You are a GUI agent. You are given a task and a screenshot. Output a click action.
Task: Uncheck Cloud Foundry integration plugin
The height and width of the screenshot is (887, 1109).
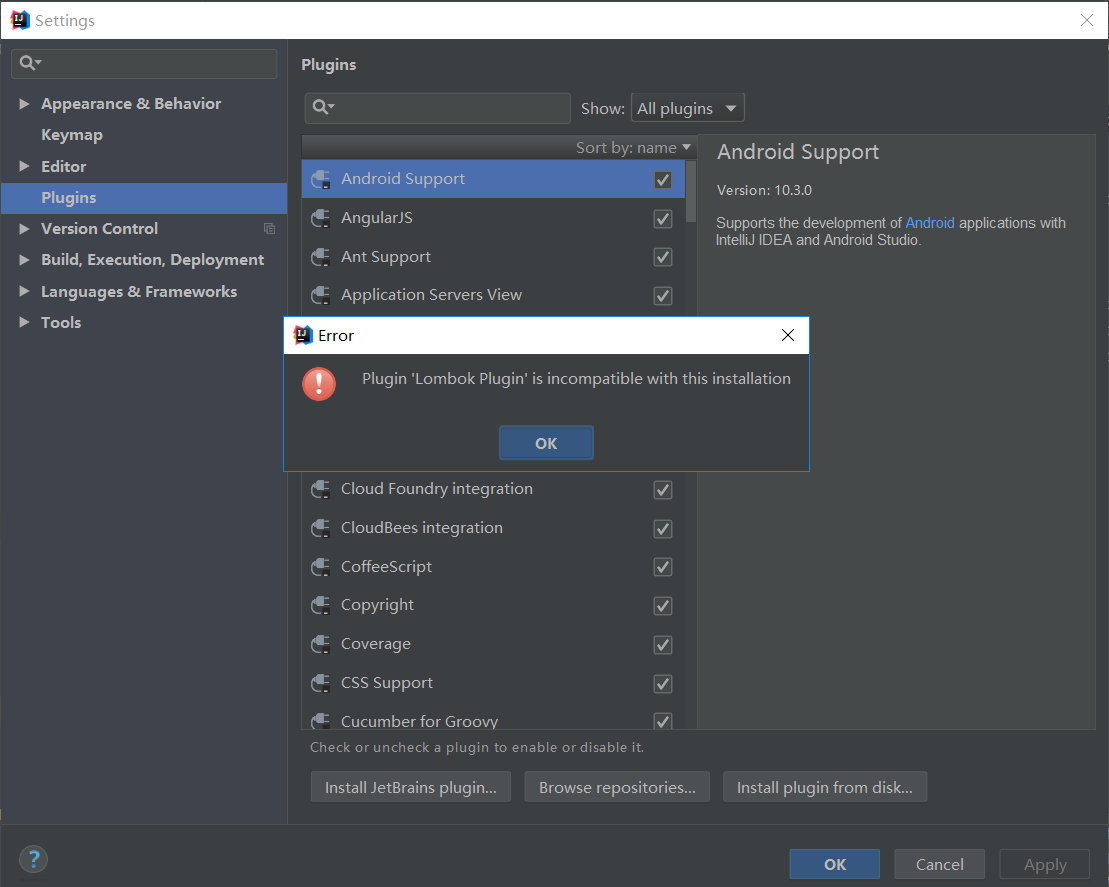coord(663,489)
